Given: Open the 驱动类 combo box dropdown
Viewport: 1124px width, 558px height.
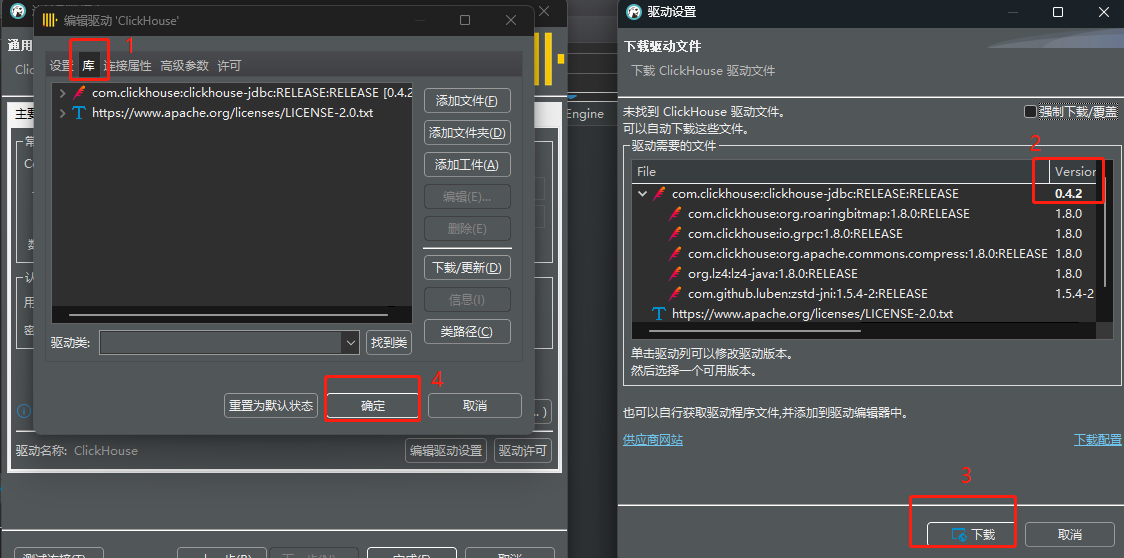Looking at the screenshot, I should pos(351,343).
